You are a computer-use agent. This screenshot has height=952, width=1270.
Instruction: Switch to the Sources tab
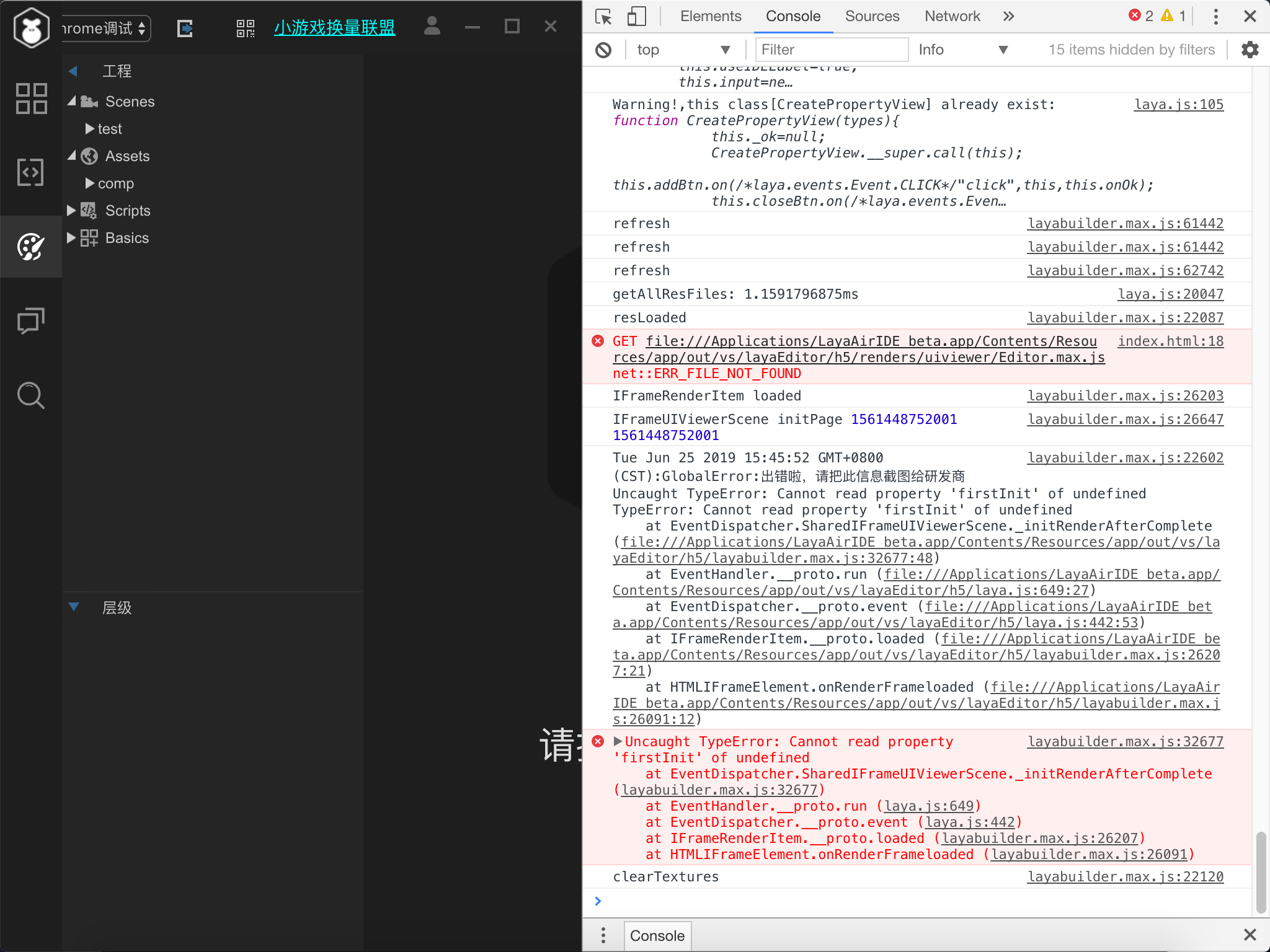click(x=872, y=16)
